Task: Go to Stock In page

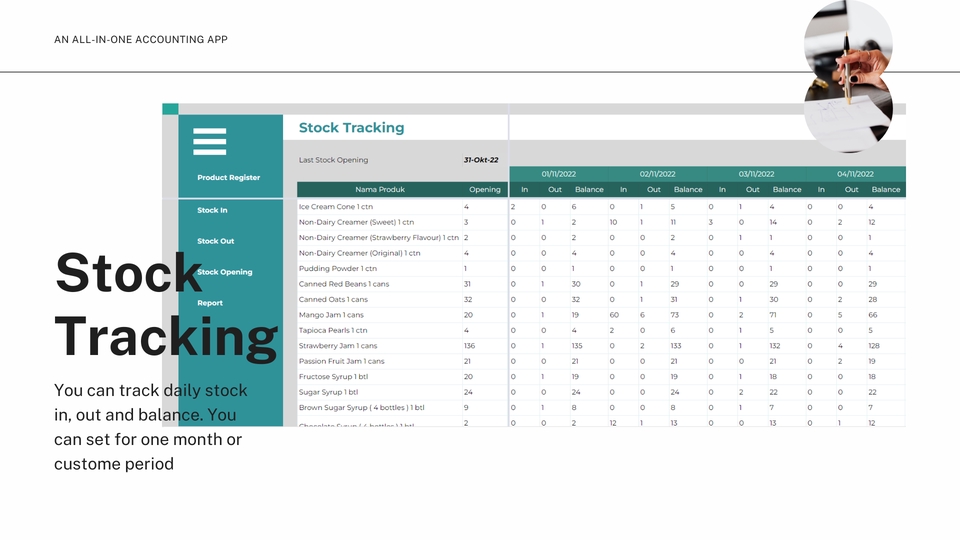Action: [x=212, y=210]
